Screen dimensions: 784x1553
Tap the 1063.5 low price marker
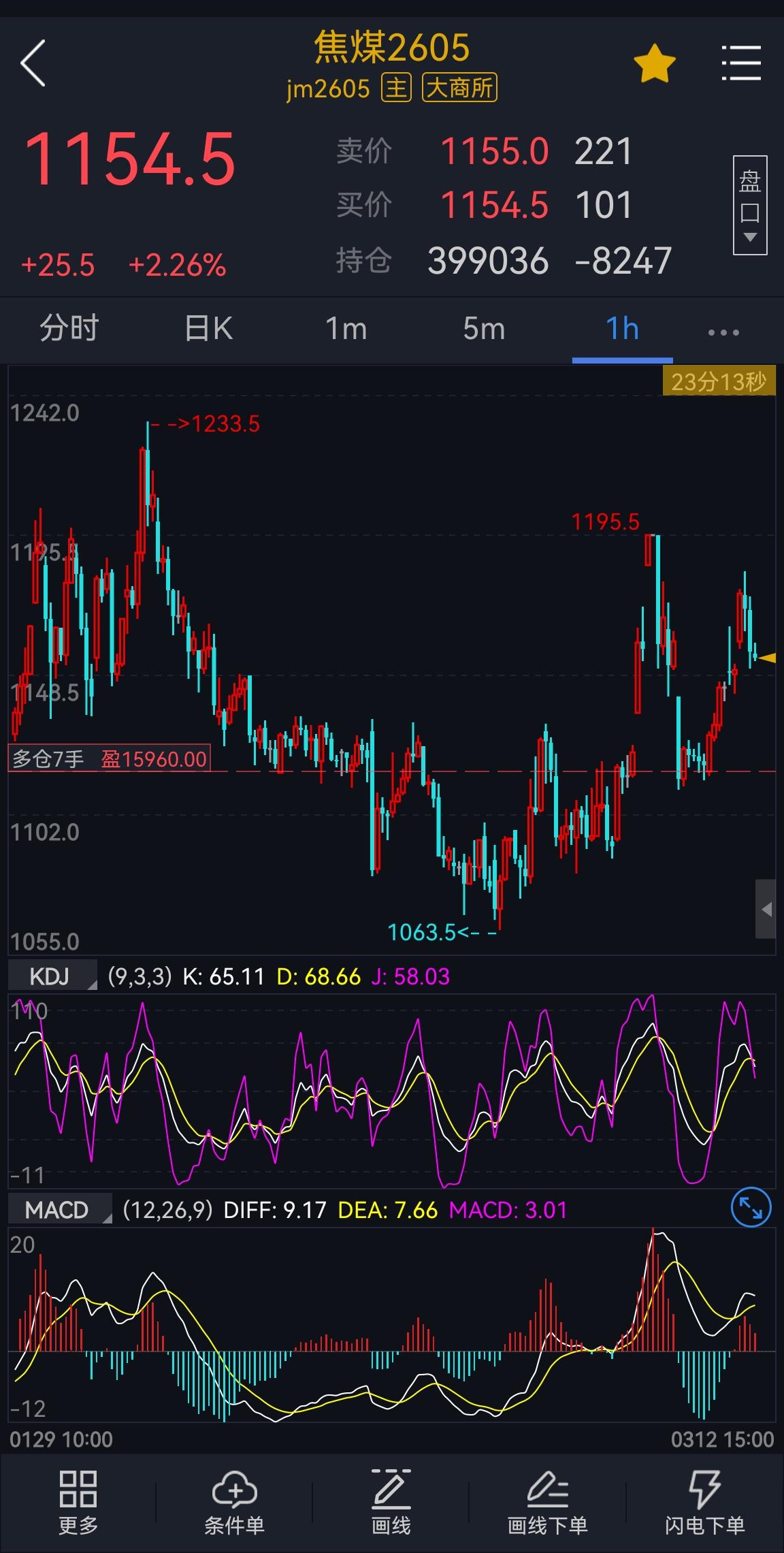coord(421,931)
